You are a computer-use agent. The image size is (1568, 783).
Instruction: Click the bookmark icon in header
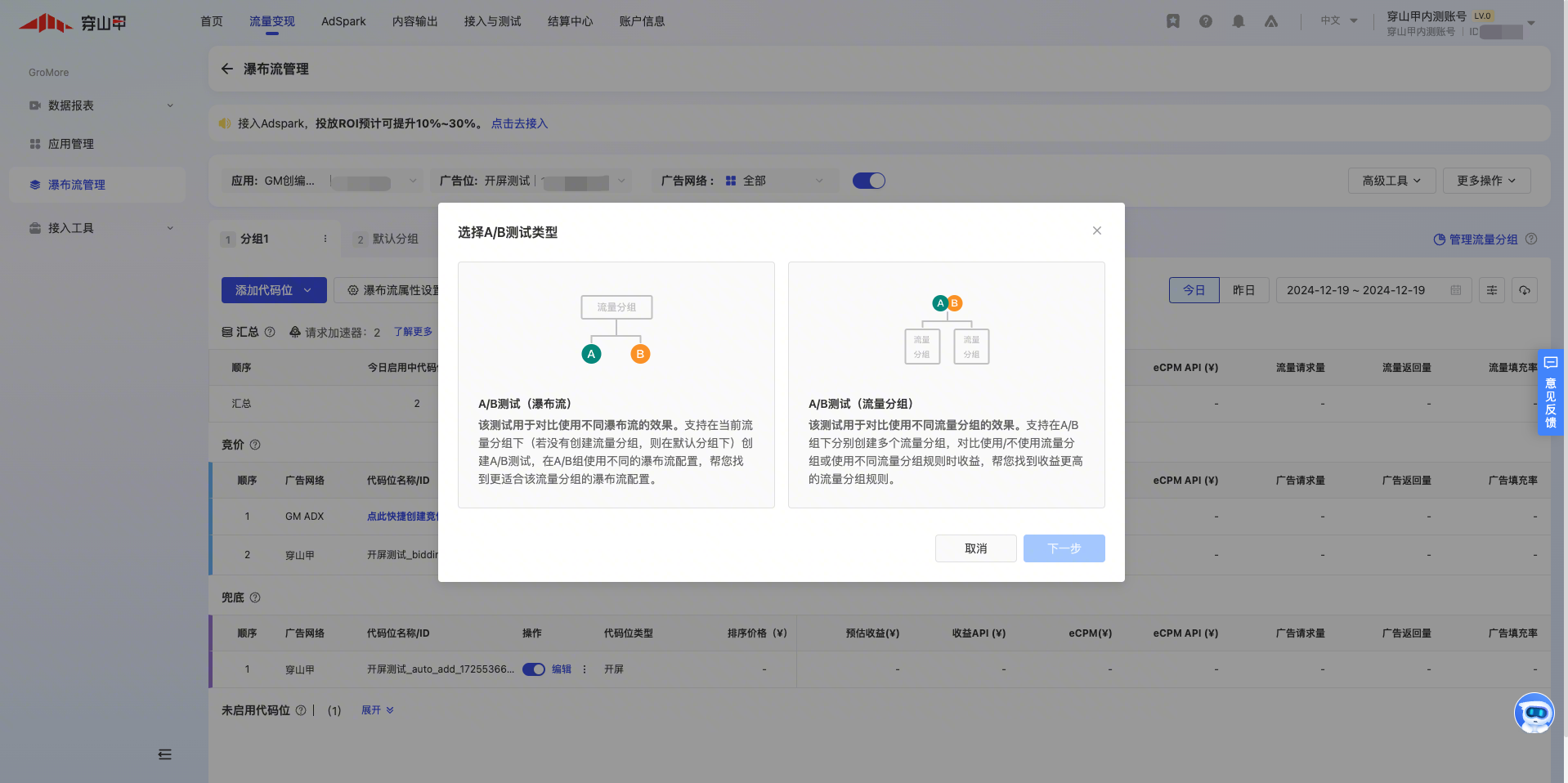1172,21
